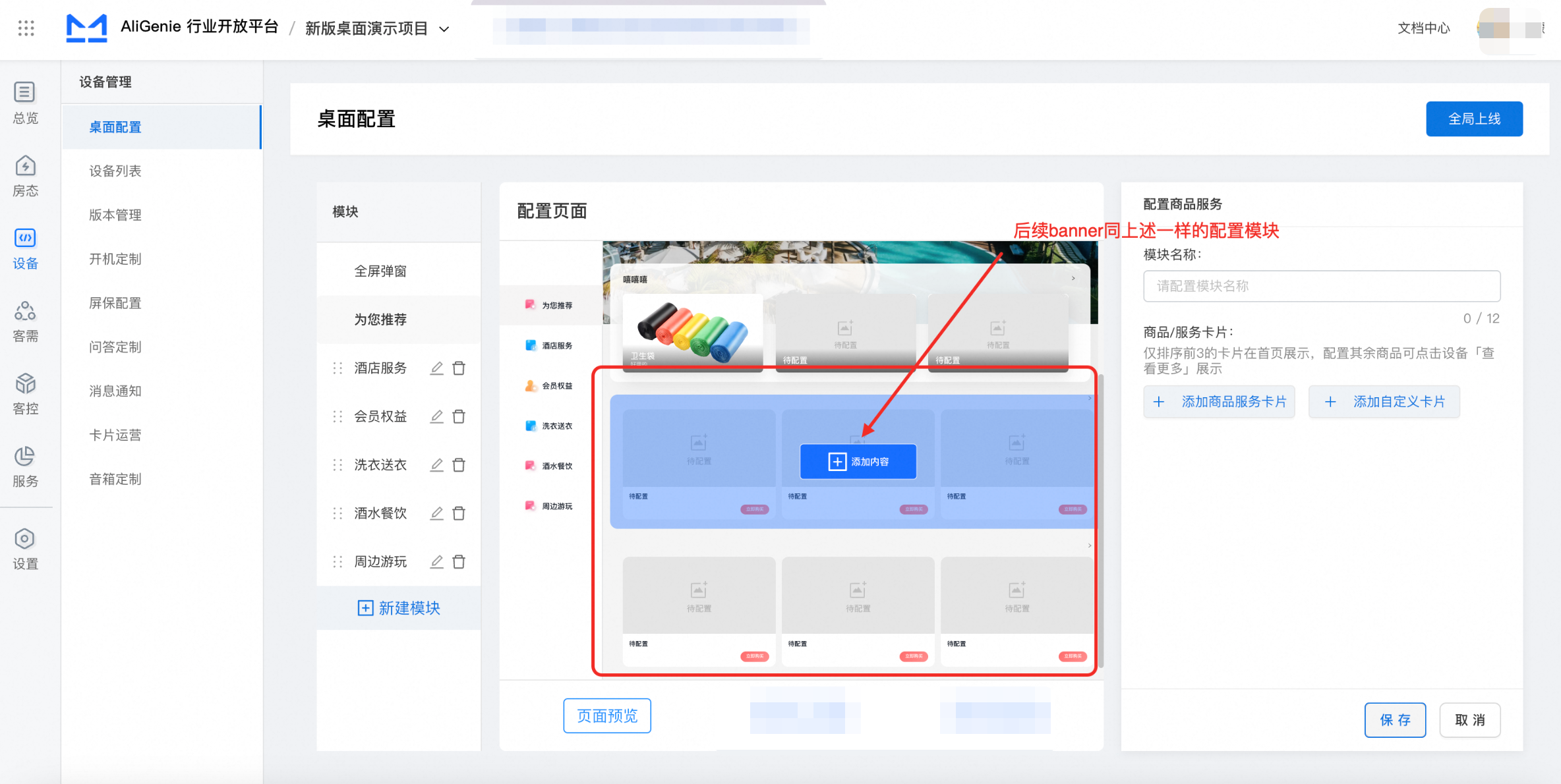Click the preview page vertical scrollbar
1561x784 pixels.
(x=1100, y=520)
